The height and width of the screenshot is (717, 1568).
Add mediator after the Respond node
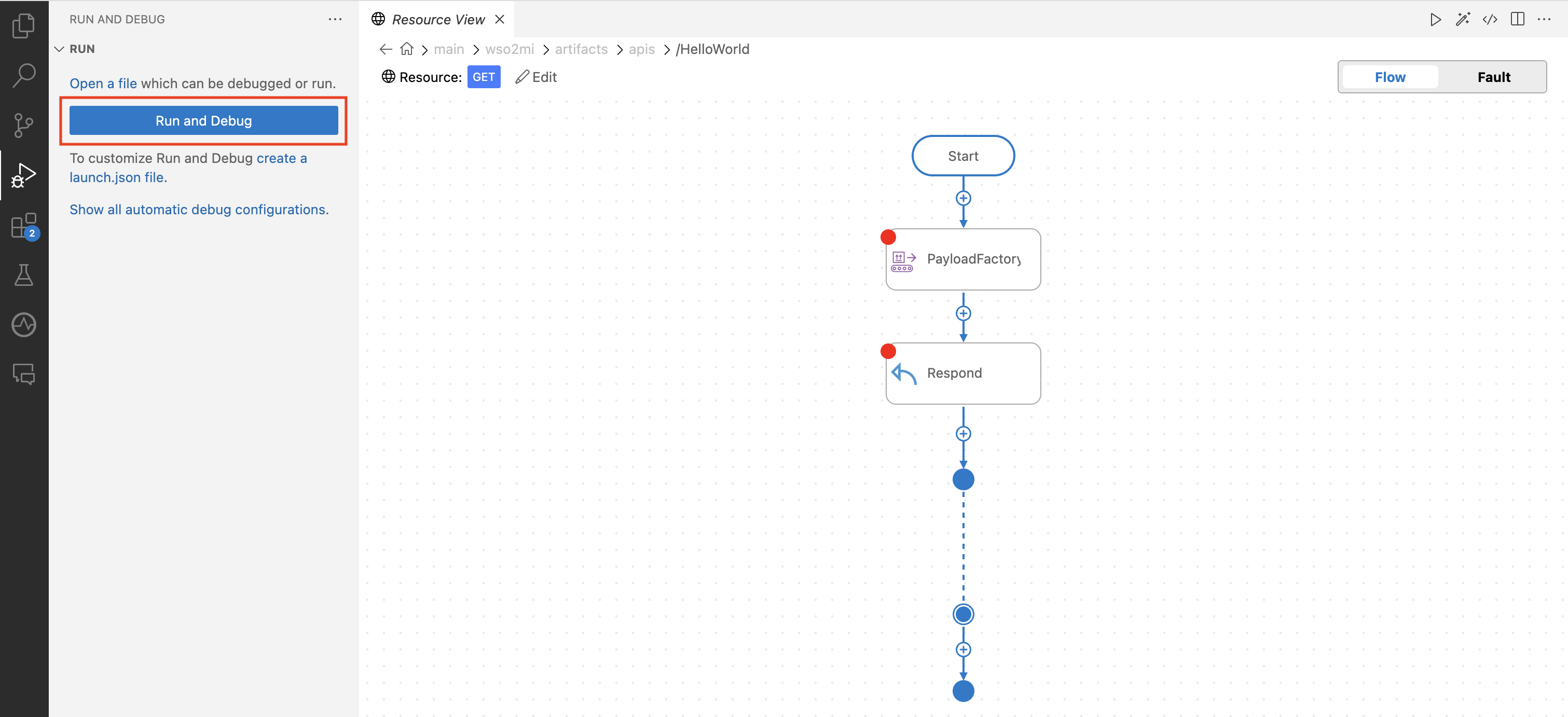click(963, 434)
